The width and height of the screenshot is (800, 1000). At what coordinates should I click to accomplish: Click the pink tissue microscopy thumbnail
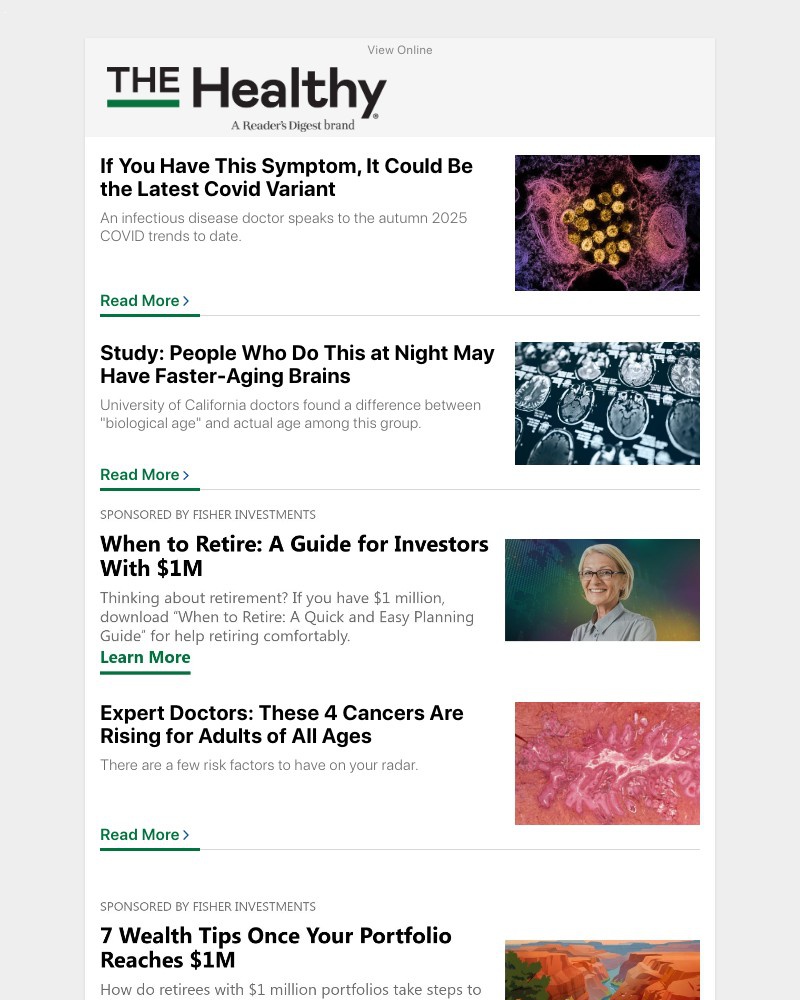607,763
